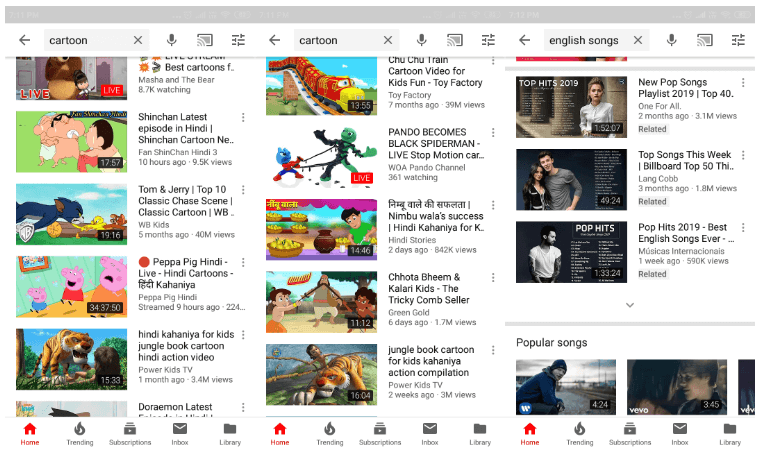Open the Masha and The Bear live stream
This screenshot has height=461, width=764.
point(71,78)
